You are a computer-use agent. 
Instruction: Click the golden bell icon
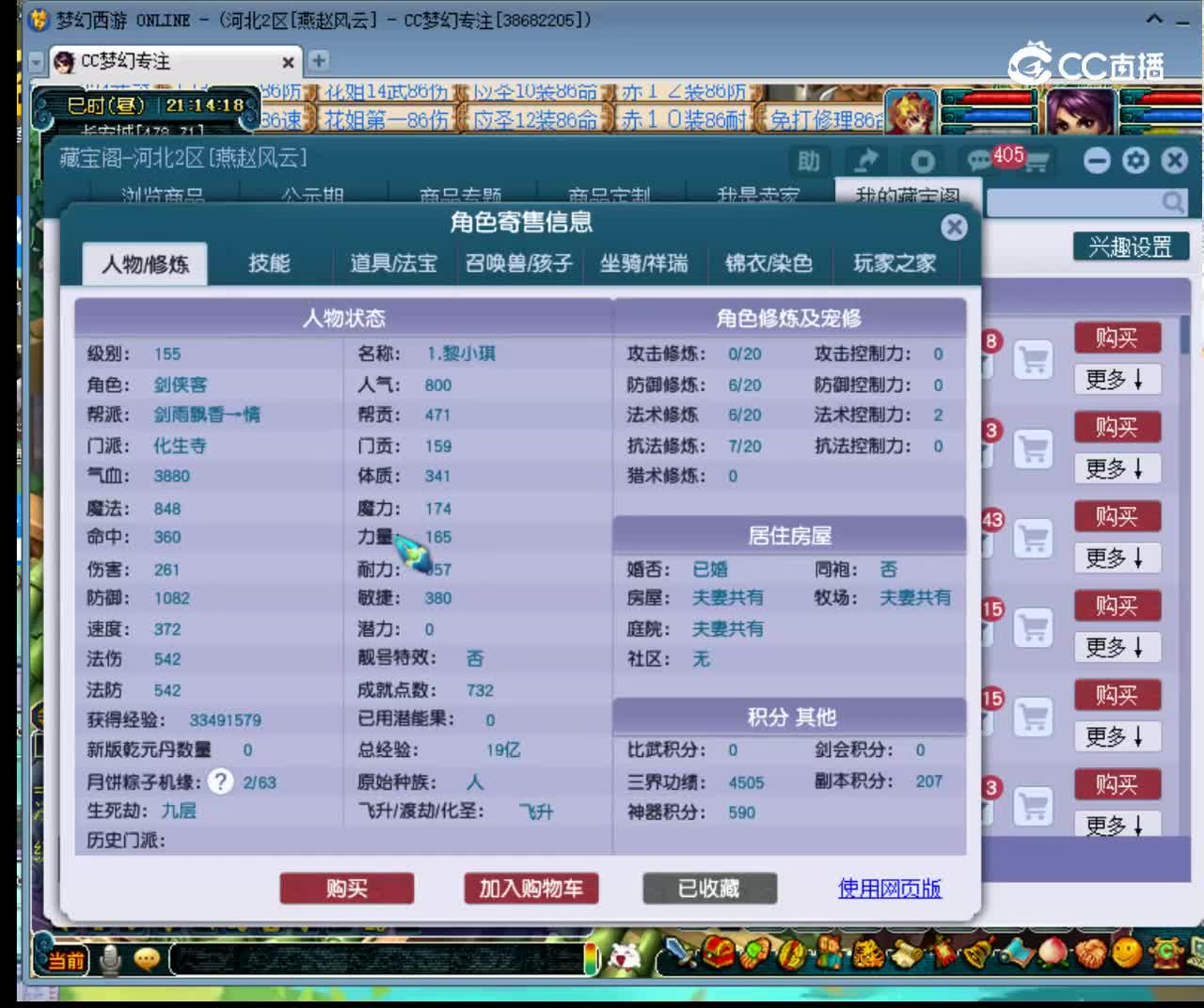[x=978, y=954]
